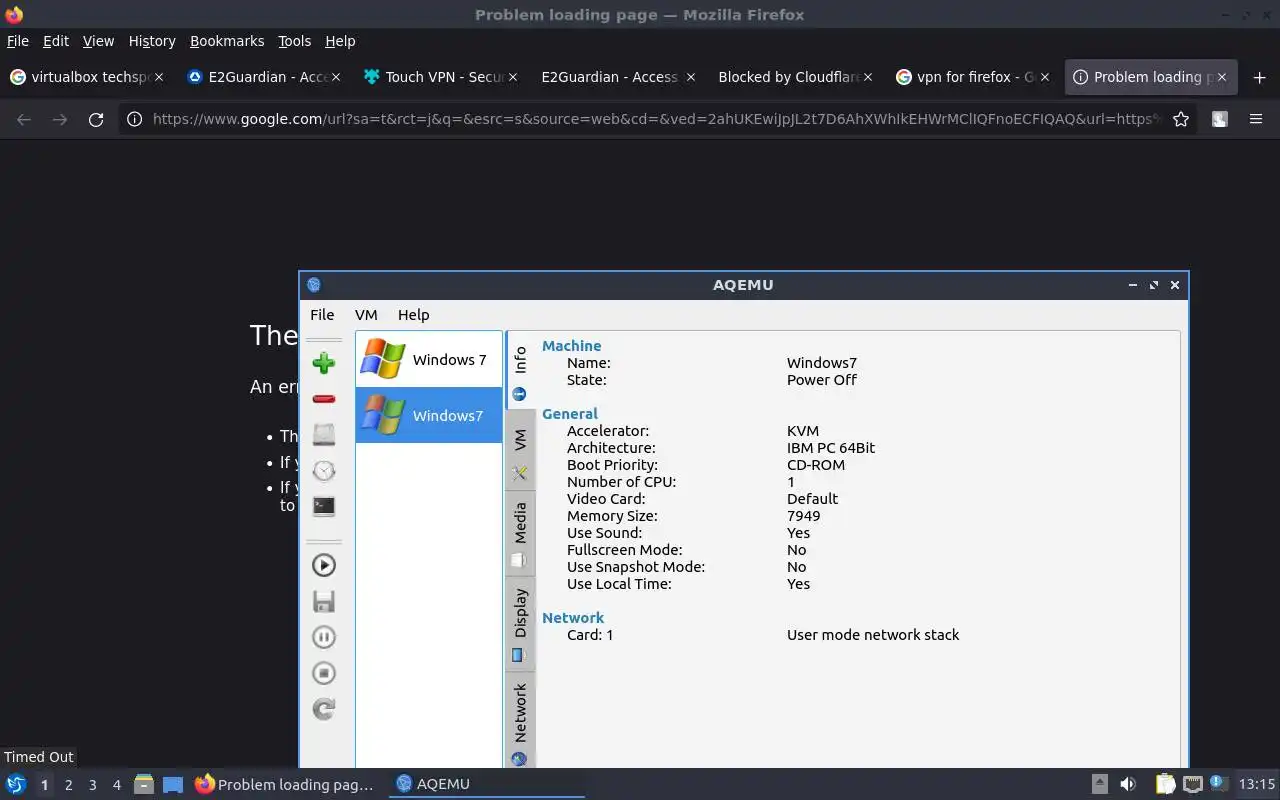Select the highlighted 'Windows7' virtual machine entry
1280x800 pixels.
click(x=429, y=415)
